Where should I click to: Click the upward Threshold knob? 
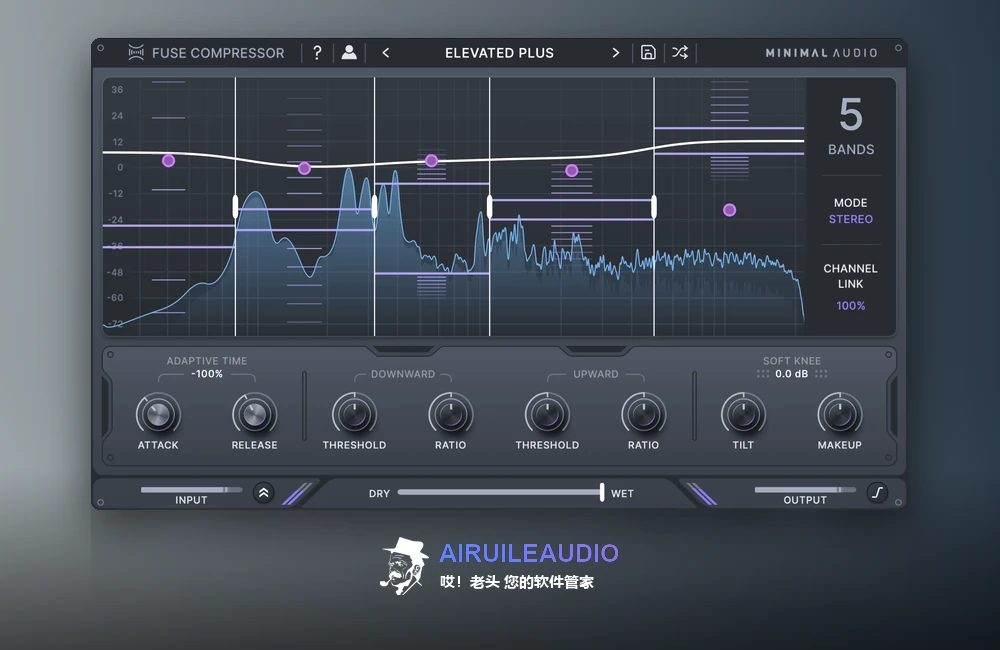coord(547,415)
